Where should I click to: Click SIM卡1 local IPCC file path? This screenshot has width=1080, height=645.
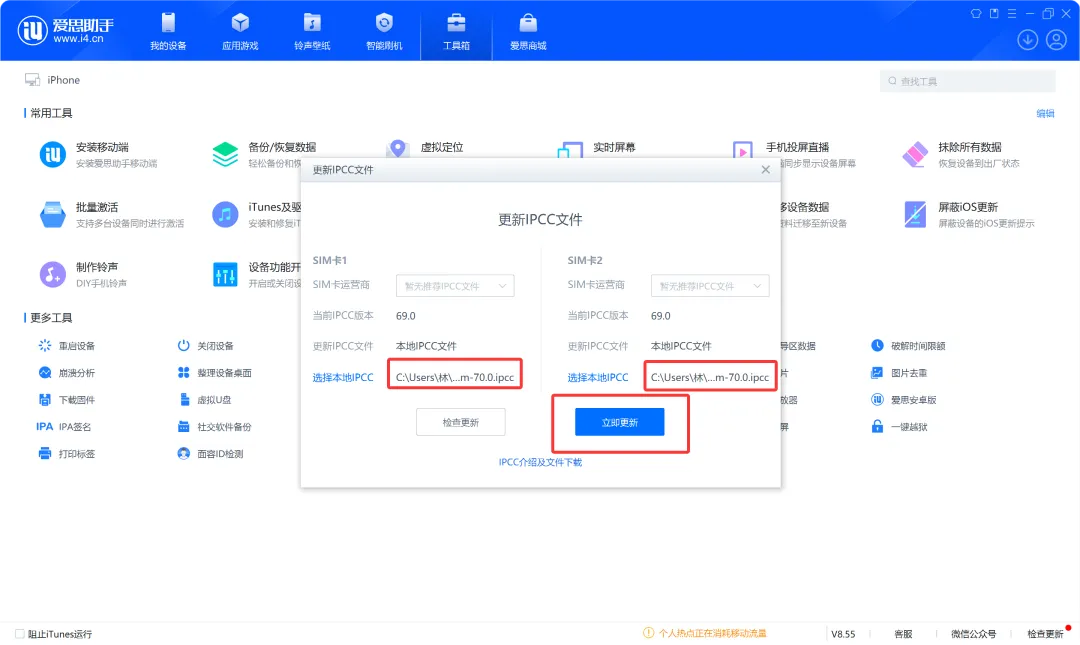click(455, 377)
